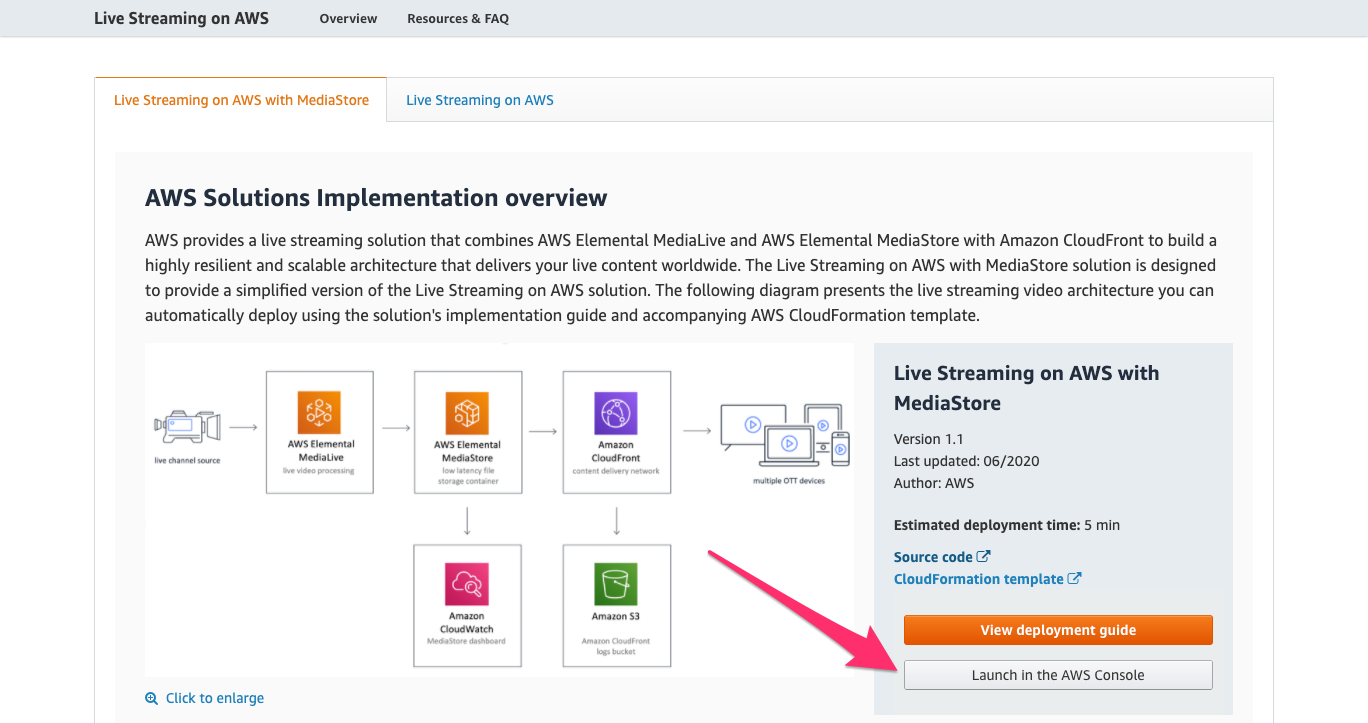Click the Amazon CloudFront logs bucket caption
1368x723 pixels.
[616, 646]
